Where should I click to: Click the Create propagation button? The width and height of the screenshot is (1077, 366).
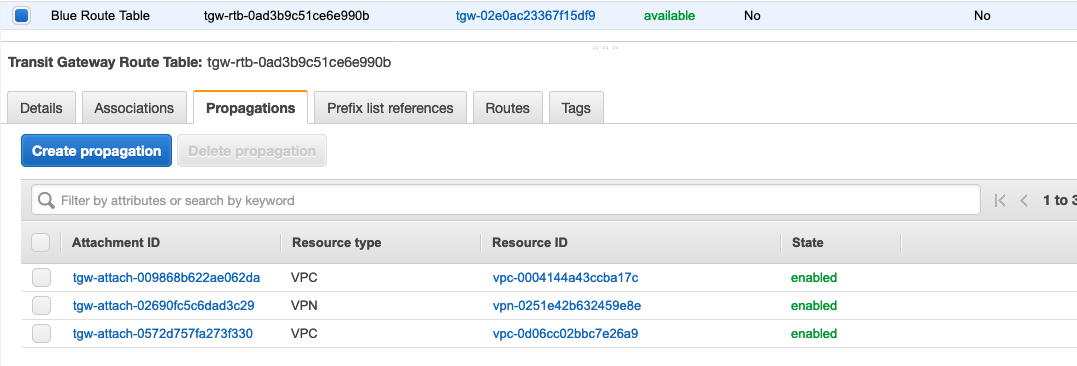[x=96, y=150]
